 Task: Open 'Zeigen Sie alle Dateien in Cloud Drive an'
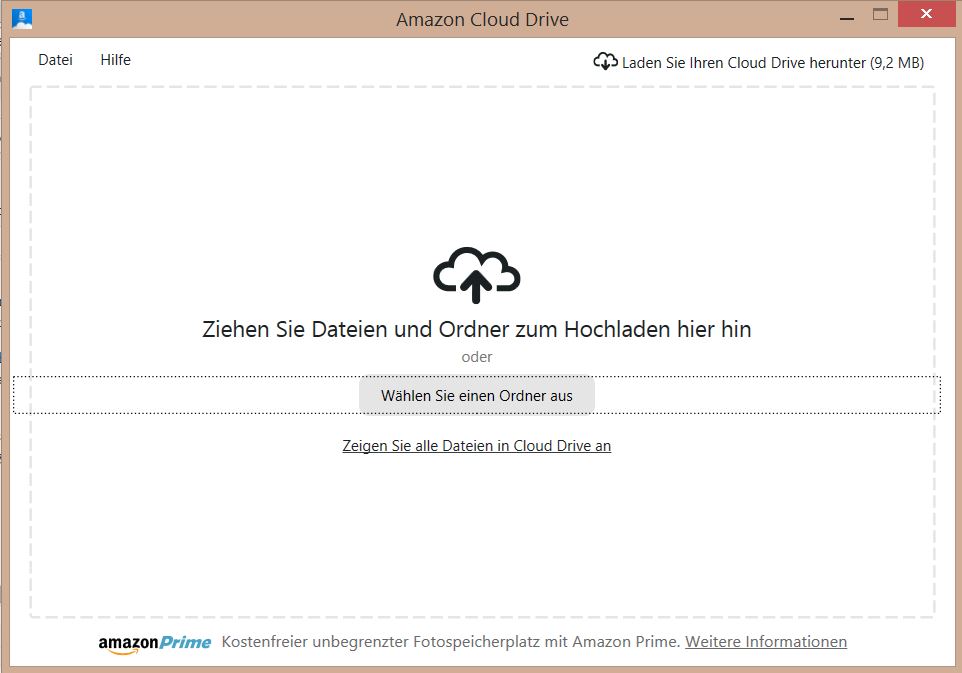(x=477, y=446)
